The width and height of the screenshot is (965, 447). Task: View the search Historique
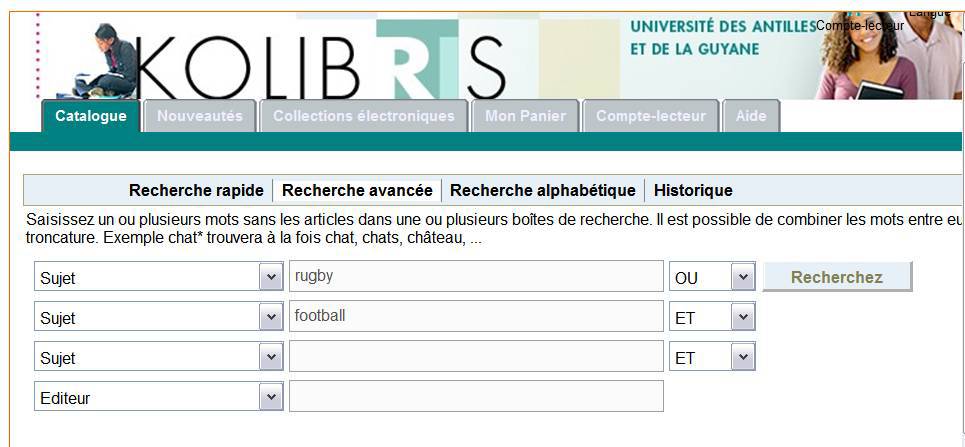pyautogui.click(x=693, y=190)
